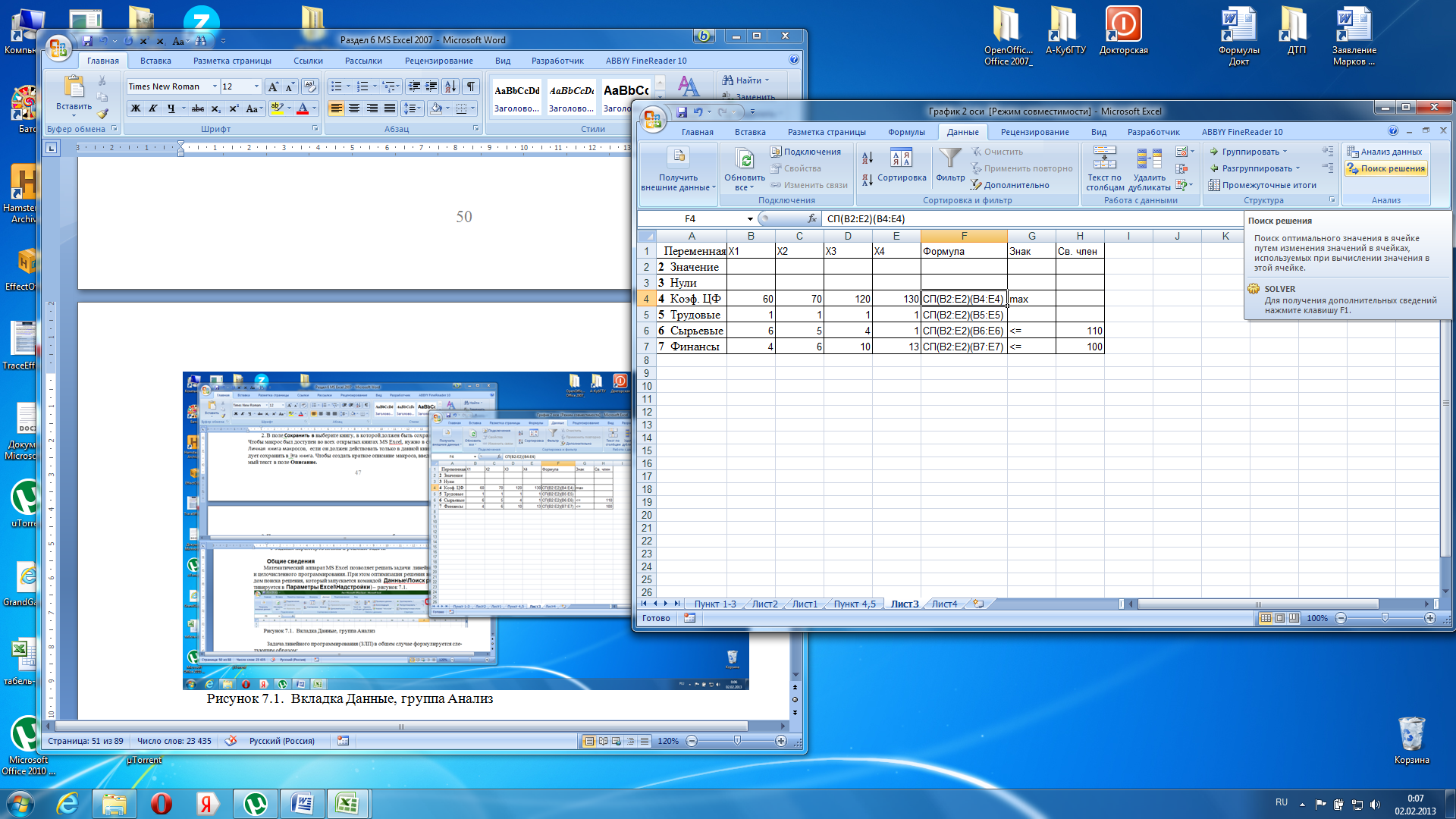
Task: Toggle center alignment in Word
Action: 354,108
